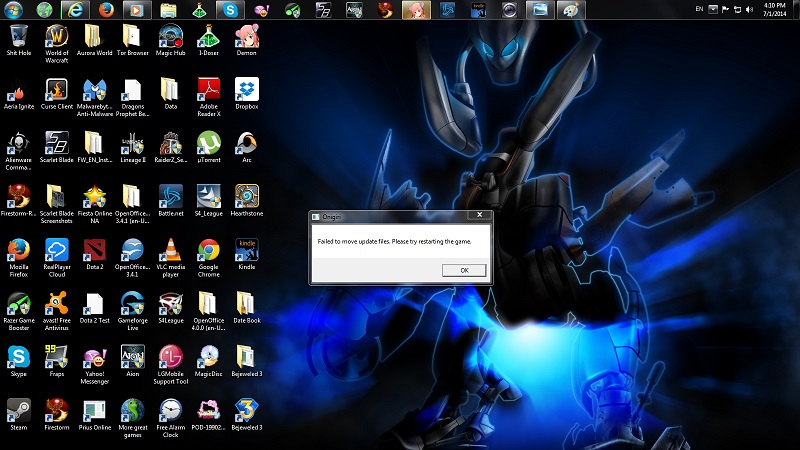Open the Paint palette taskbar icon
The image size is (800, 450).
click(x=571, y=10)
